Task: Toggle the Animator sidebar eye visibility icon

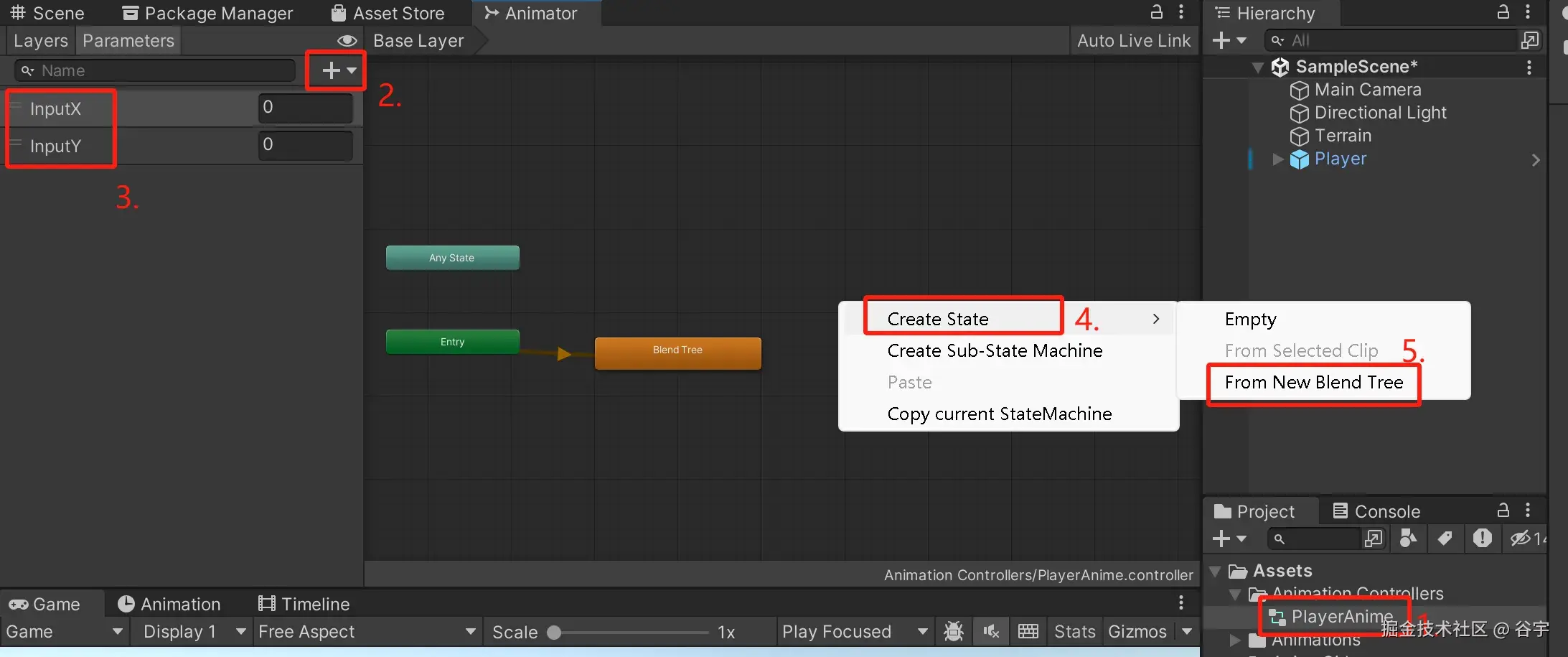Action: [x=347, y=41]
